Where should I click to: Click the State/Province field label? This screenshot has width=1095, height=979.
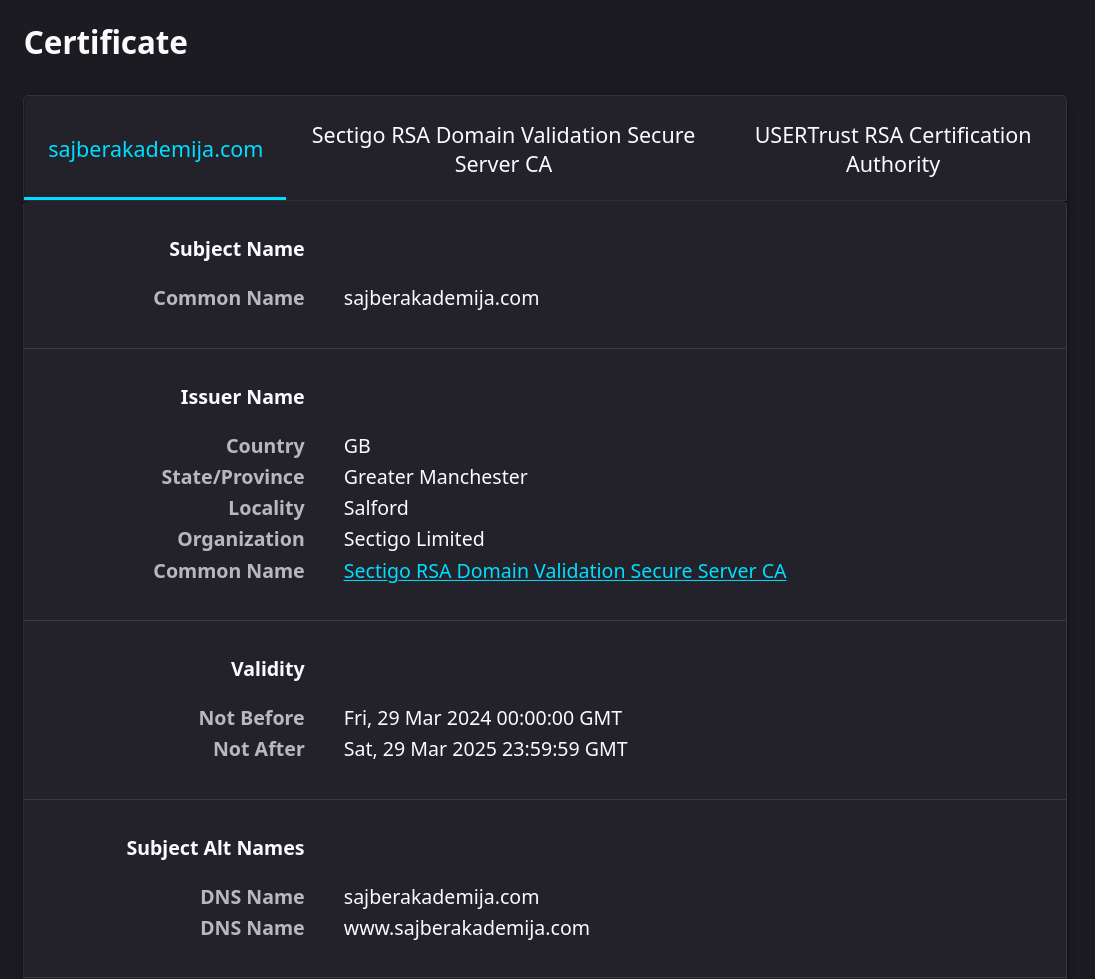(233, 477)
